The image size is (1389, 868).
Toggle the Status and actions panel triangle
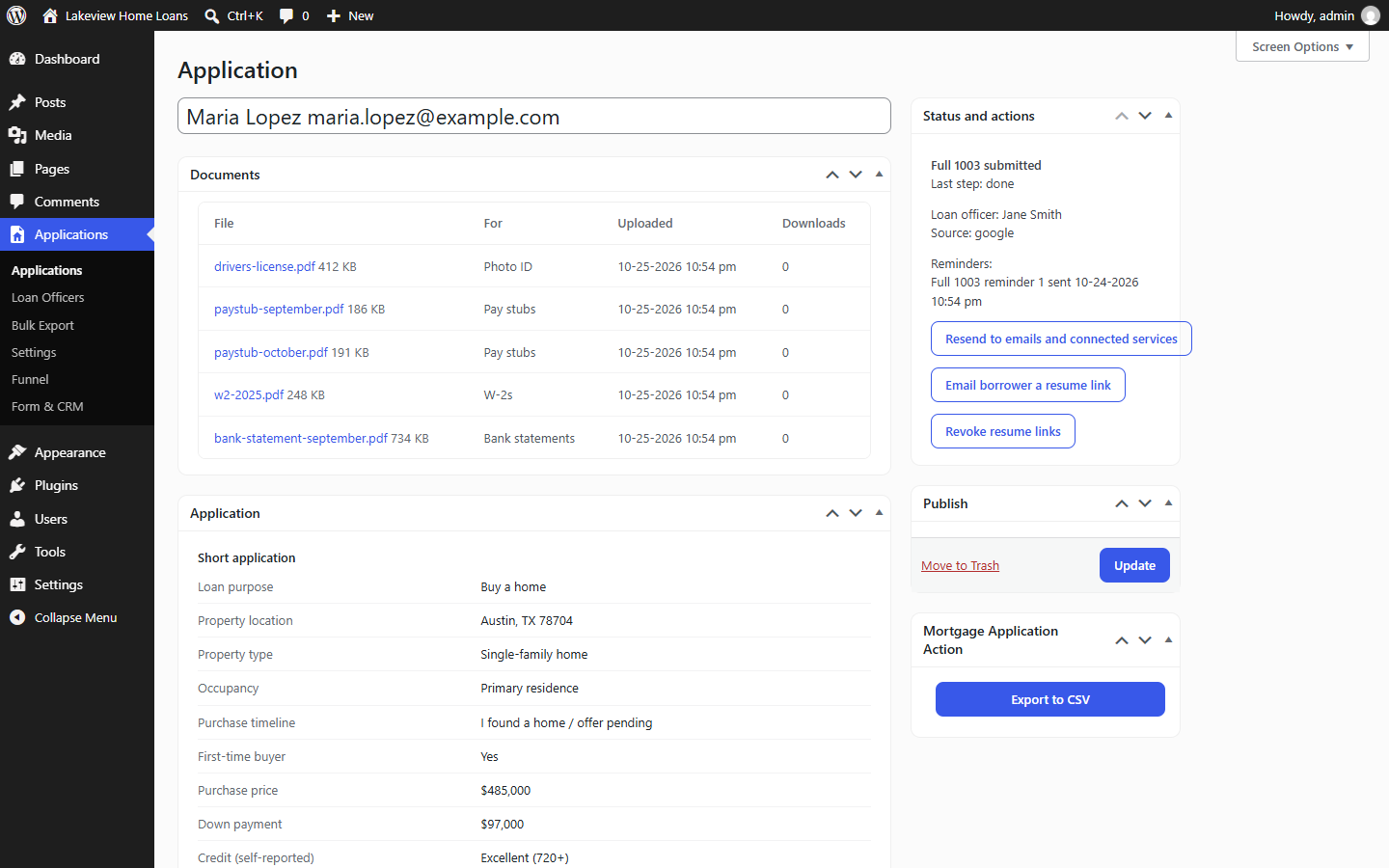pos(1168,116)
